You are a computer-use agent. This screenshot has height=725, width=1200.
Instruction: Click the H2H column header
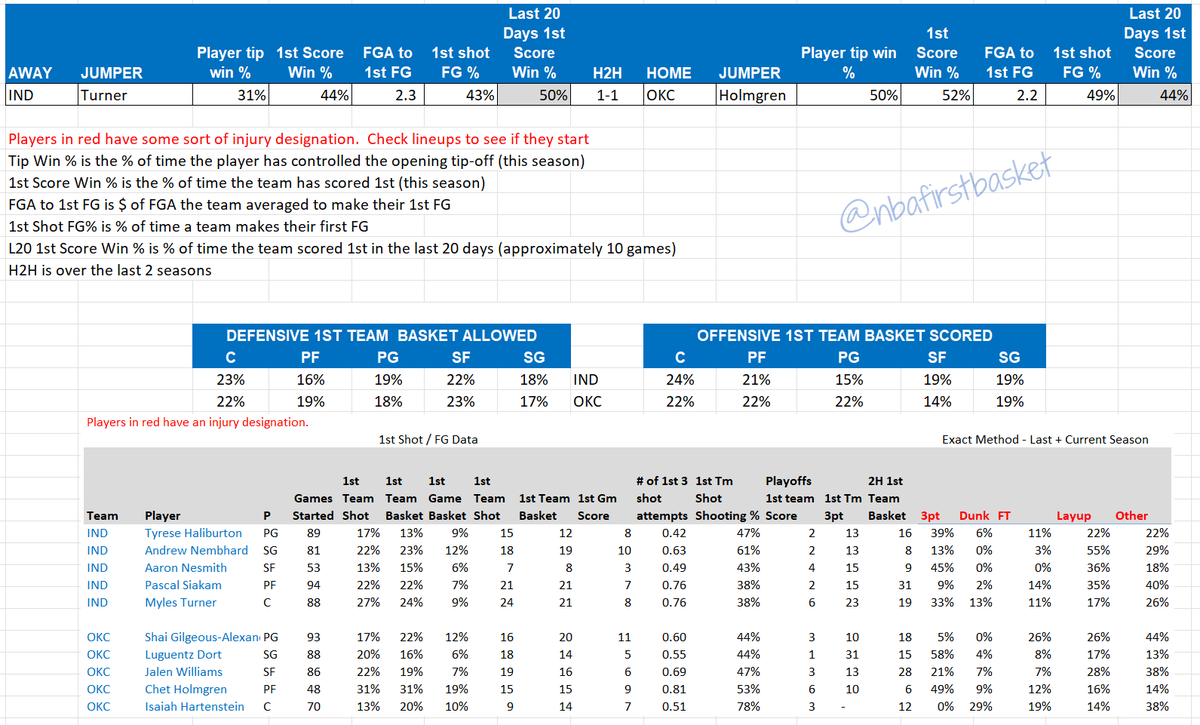pos(606,73)
